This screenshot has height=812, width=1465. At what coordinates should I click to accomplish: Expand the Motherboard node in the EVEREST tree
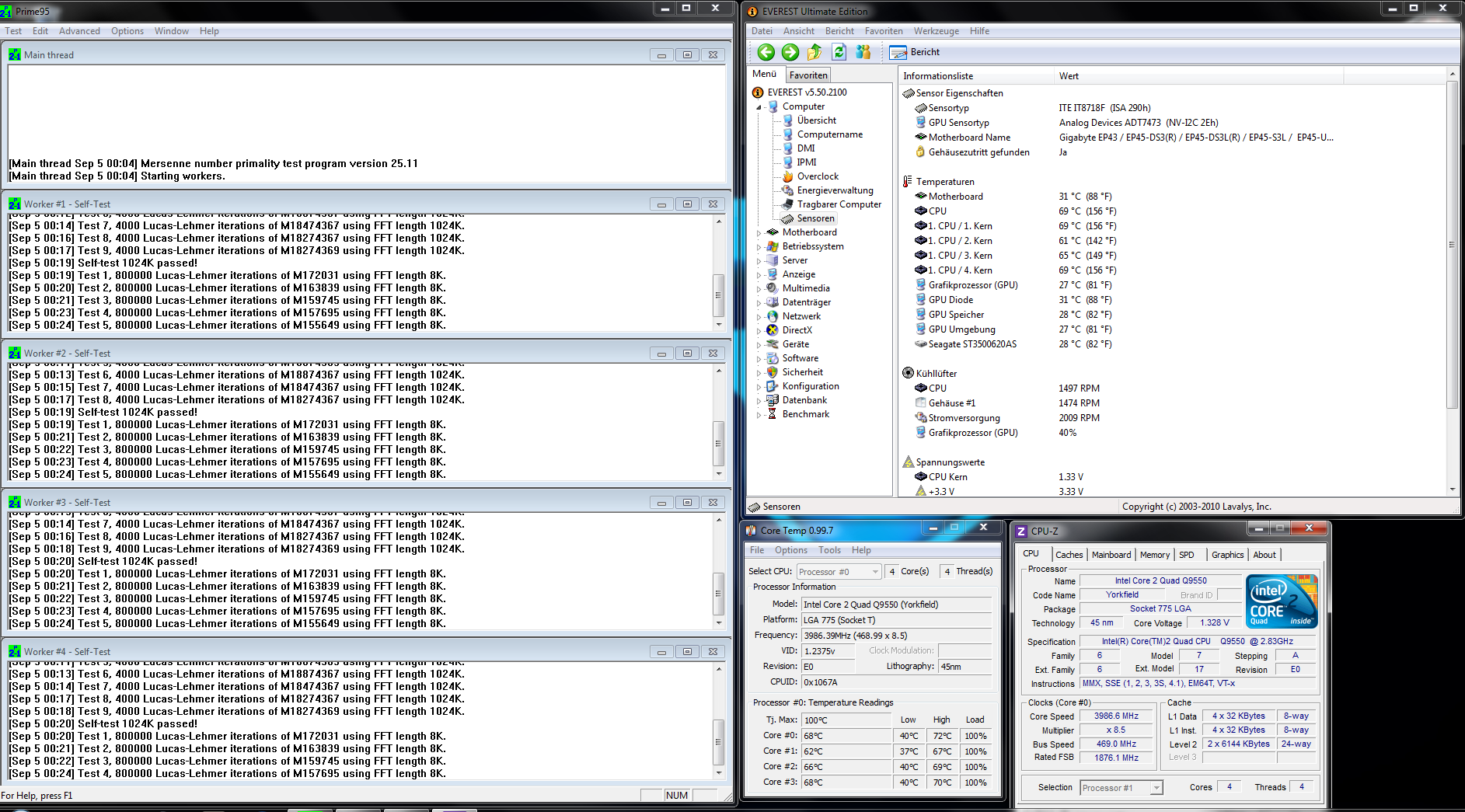point(759,232)
